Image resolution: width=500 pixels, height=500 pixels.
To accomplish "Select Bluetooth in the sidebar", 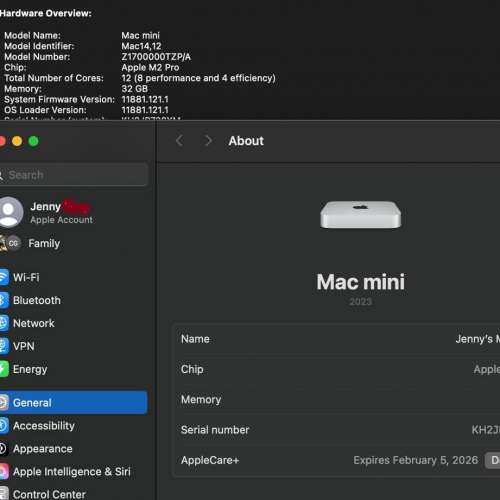I will click(x=73, y=300).
